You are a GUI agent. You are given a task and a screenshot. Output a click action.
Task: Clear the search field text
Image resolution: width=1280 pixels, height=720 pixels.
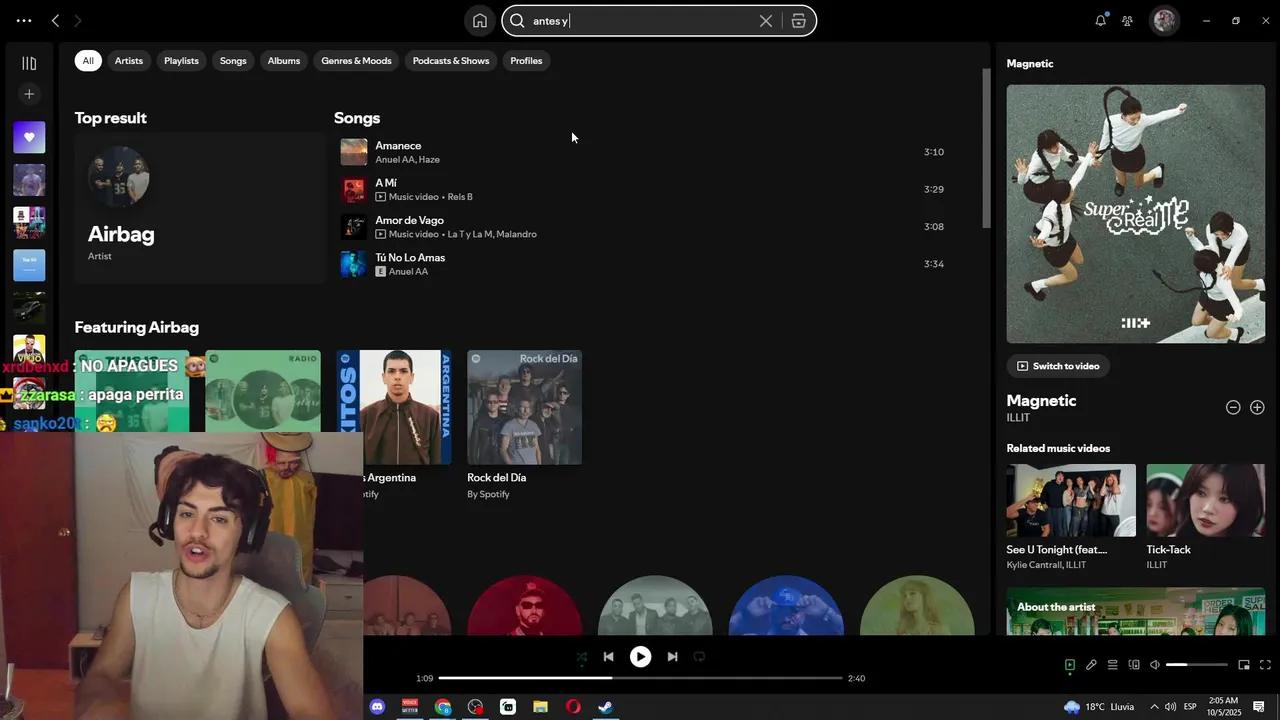765,21
